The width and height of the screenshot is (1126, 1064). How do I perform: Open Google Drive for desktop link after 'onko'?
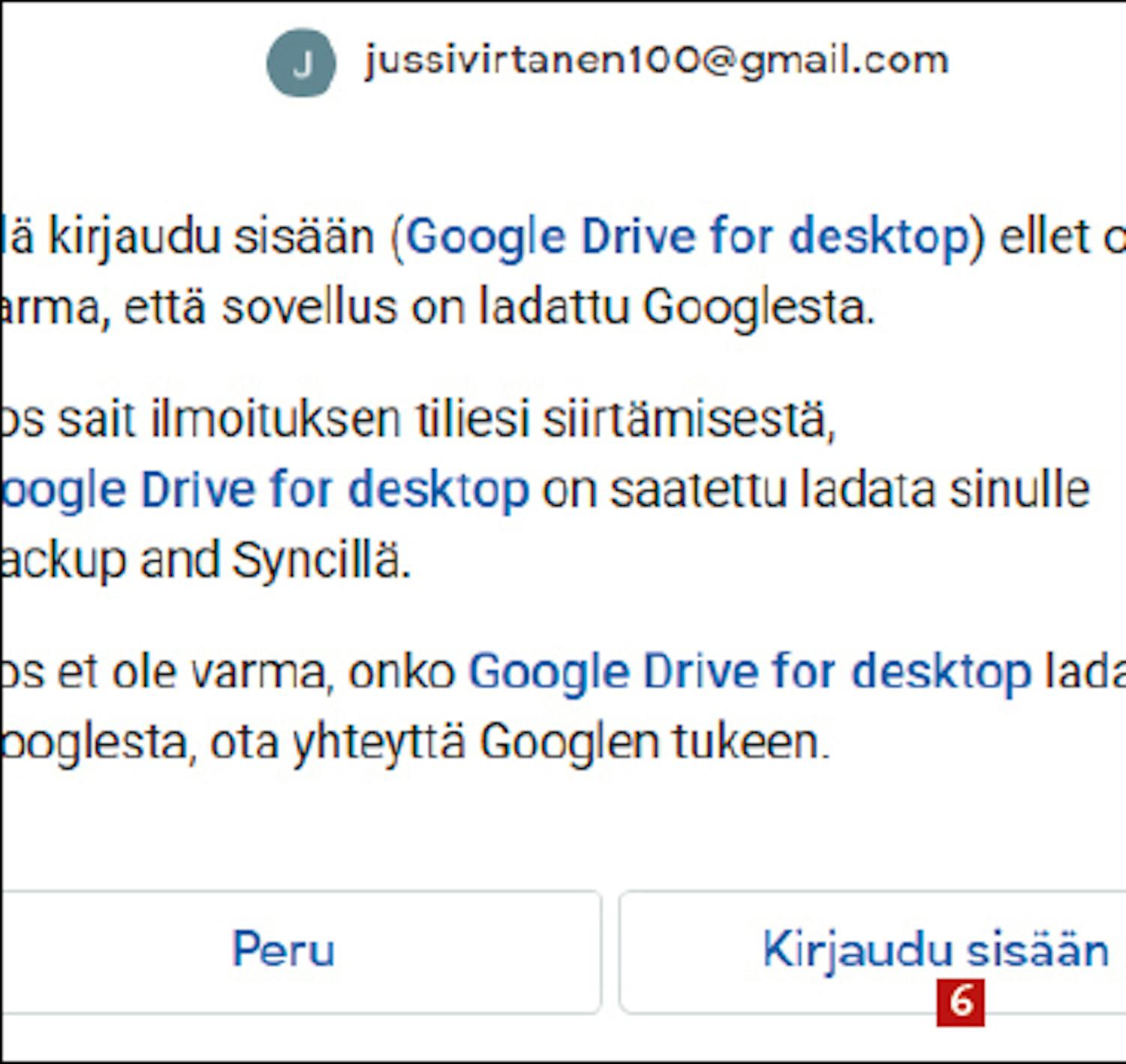pos(750,671)
